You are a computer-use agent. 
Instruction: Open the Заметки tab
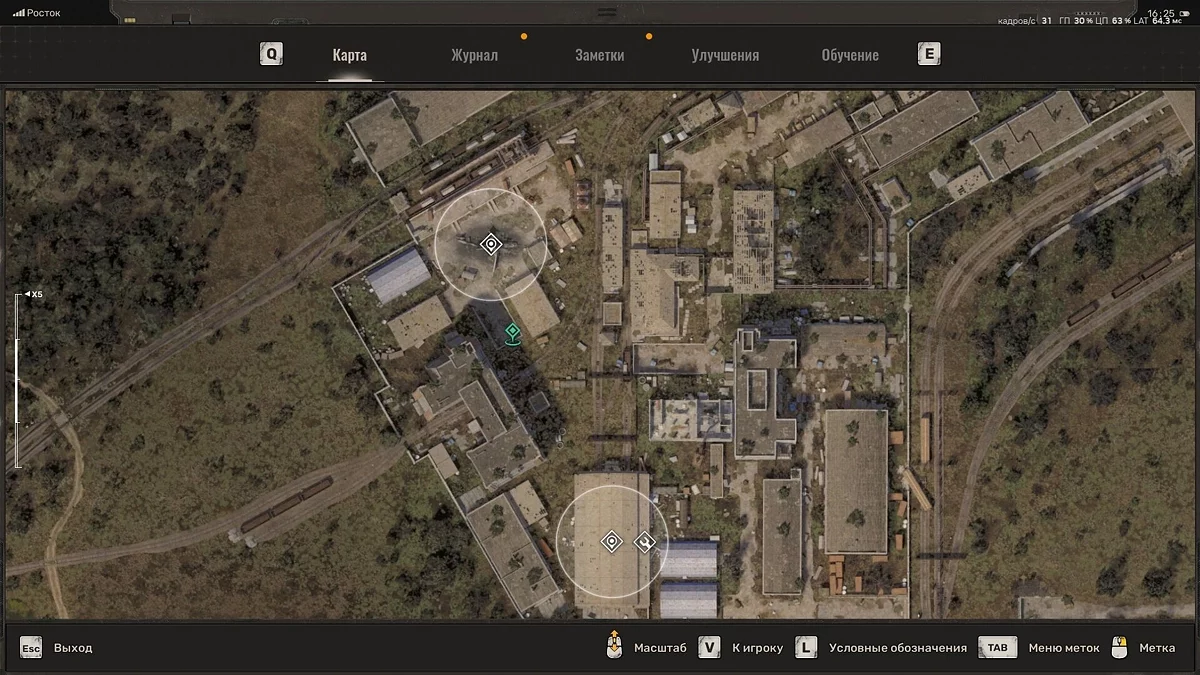click(599, 55)
